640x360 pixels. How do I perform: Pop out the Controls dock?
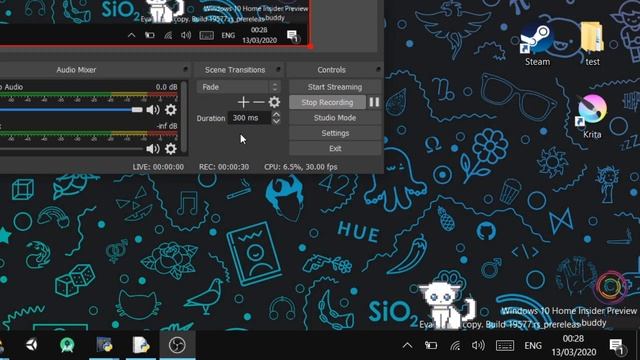pyautogui.click(x=378, y=69)
